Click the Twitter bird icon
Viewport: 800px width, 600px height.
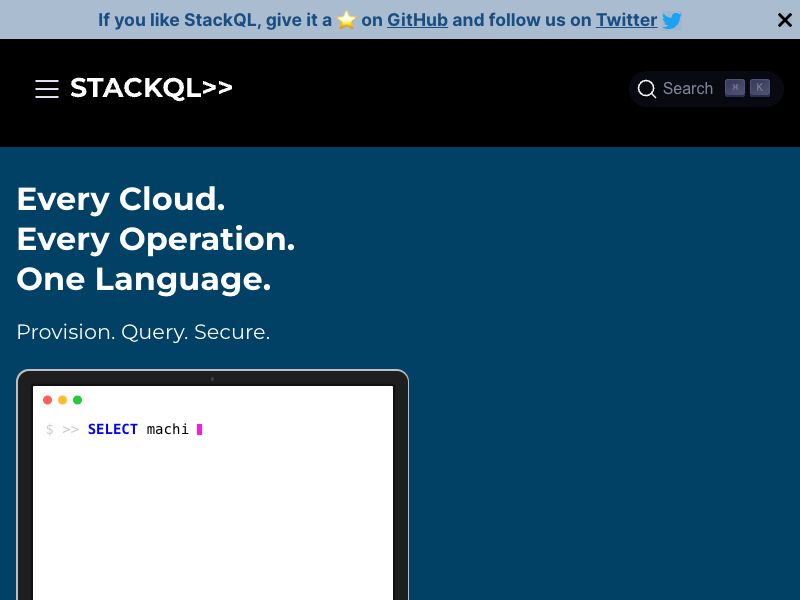tap(671, 20)
